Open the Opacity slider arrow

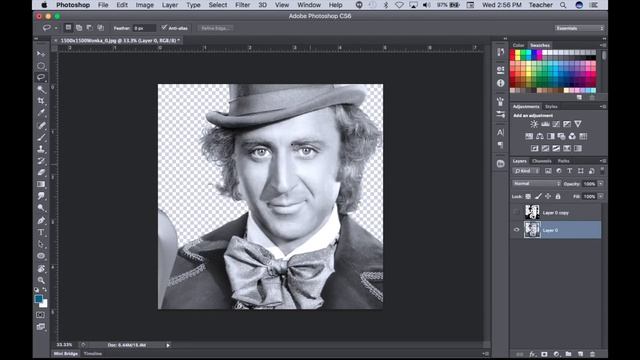coord(601,184)
